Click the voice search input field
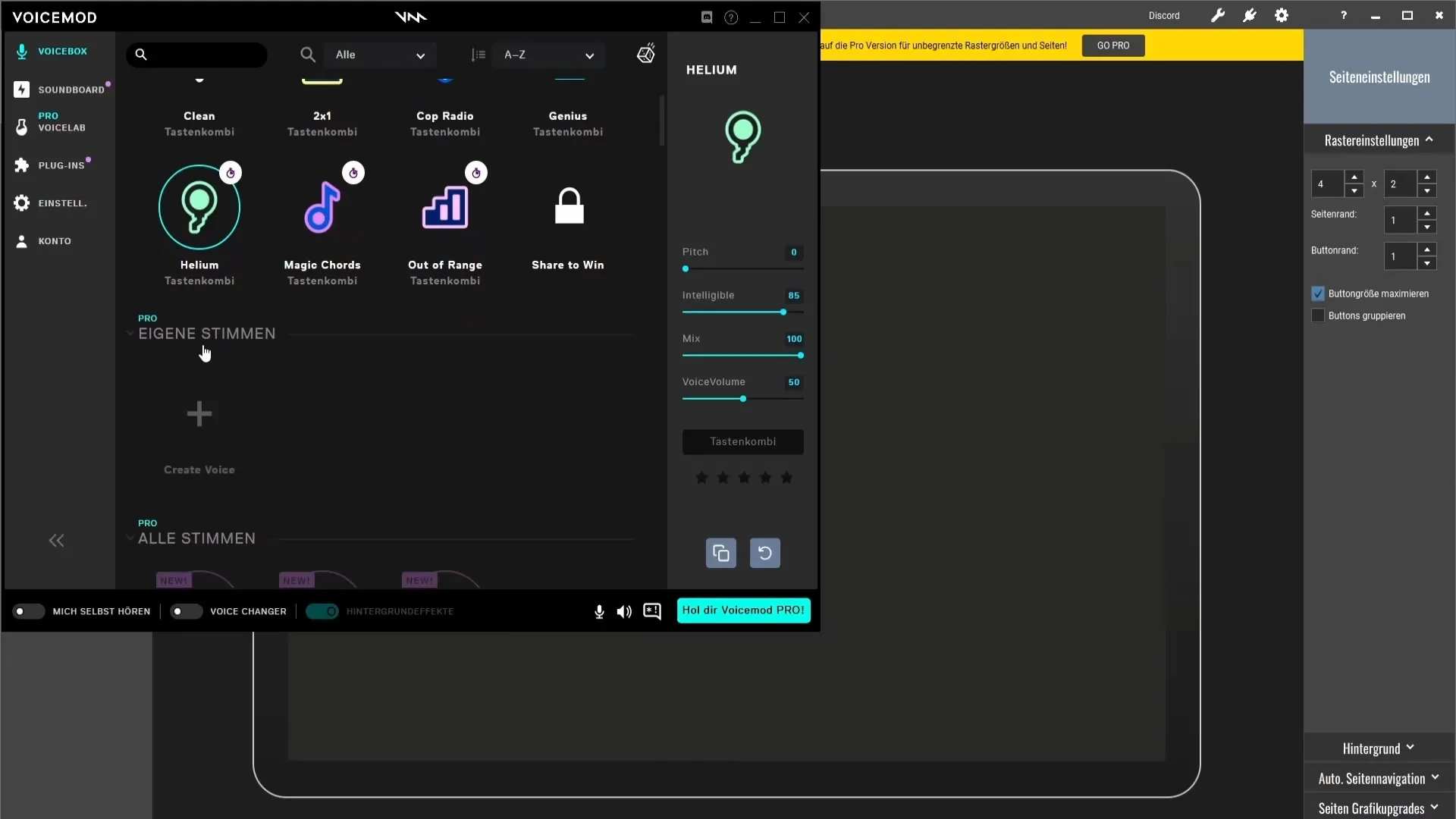This screenshot has width=1456, height=819. [x=197, y=55]
